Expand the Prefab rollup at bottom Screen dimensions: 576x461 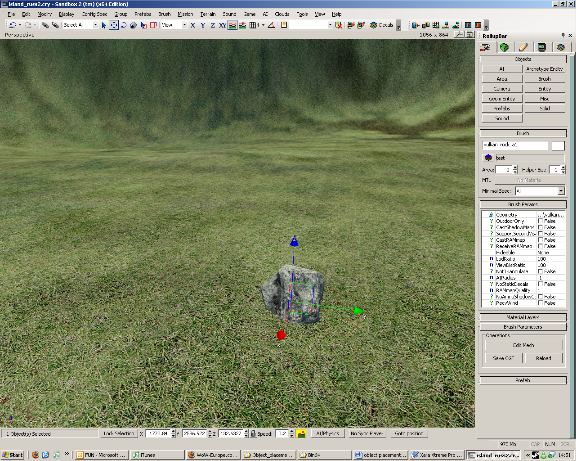coord(523,380)
